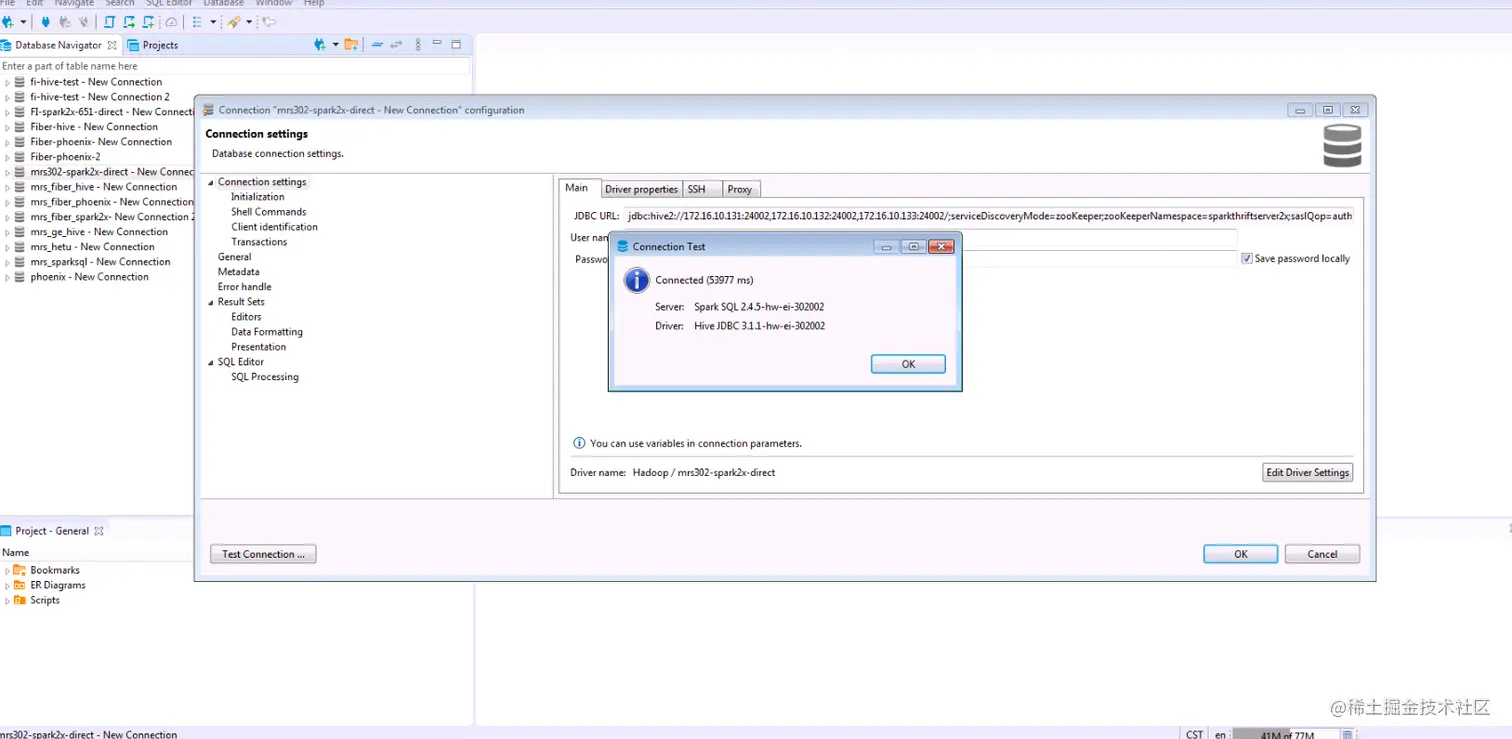Open the Navigator view menu dots icon
This screenshot has width=1512, height=739.
click(418, 45)
